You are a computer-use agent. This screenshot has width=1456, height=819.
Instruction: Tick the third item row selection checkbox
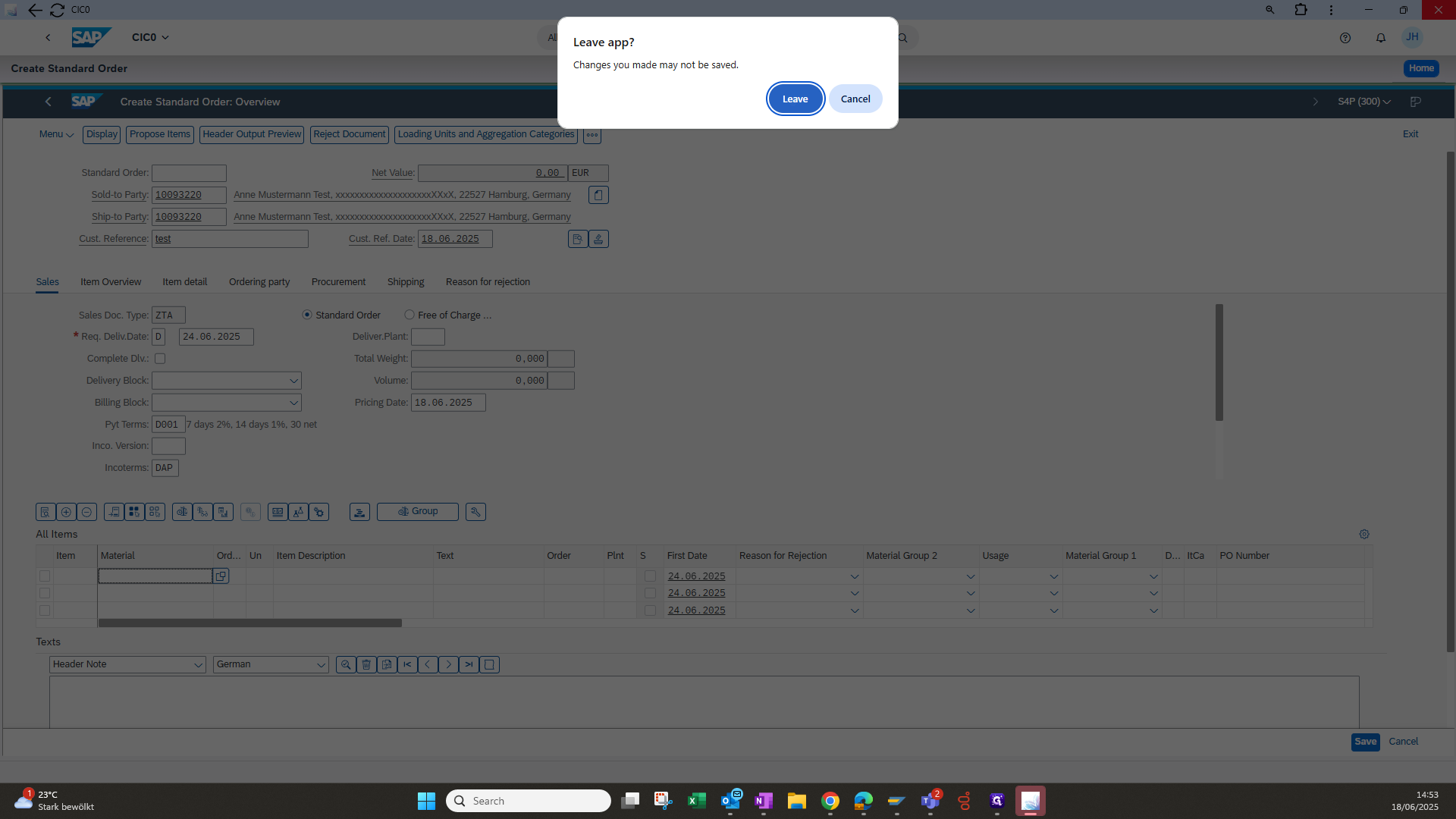pos(45,611)
